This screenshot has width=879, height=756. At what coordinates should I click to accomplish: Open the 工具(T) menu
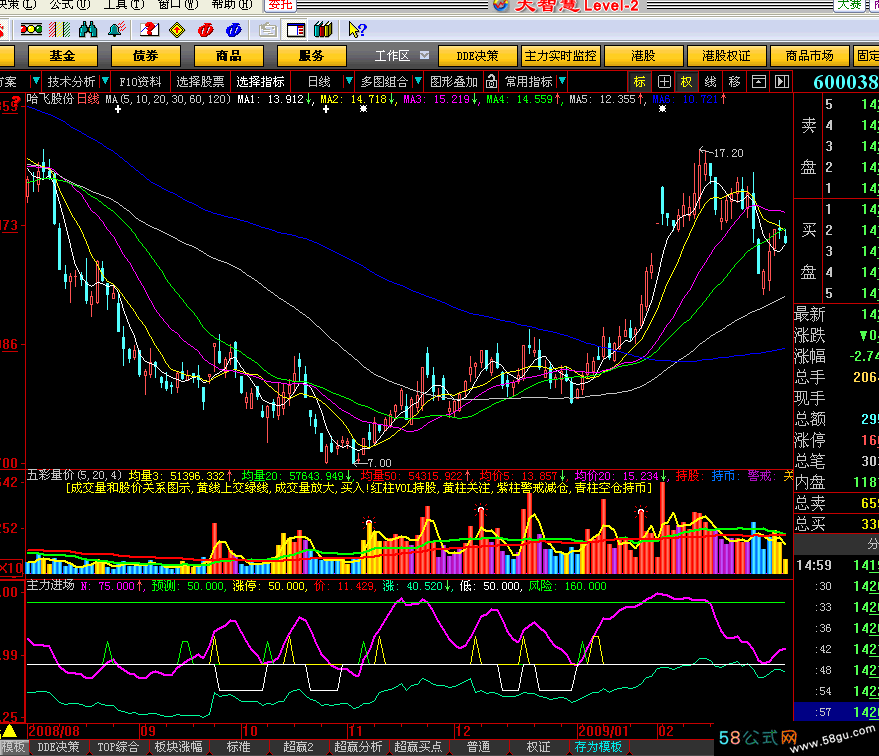click(x=123, y=4)
